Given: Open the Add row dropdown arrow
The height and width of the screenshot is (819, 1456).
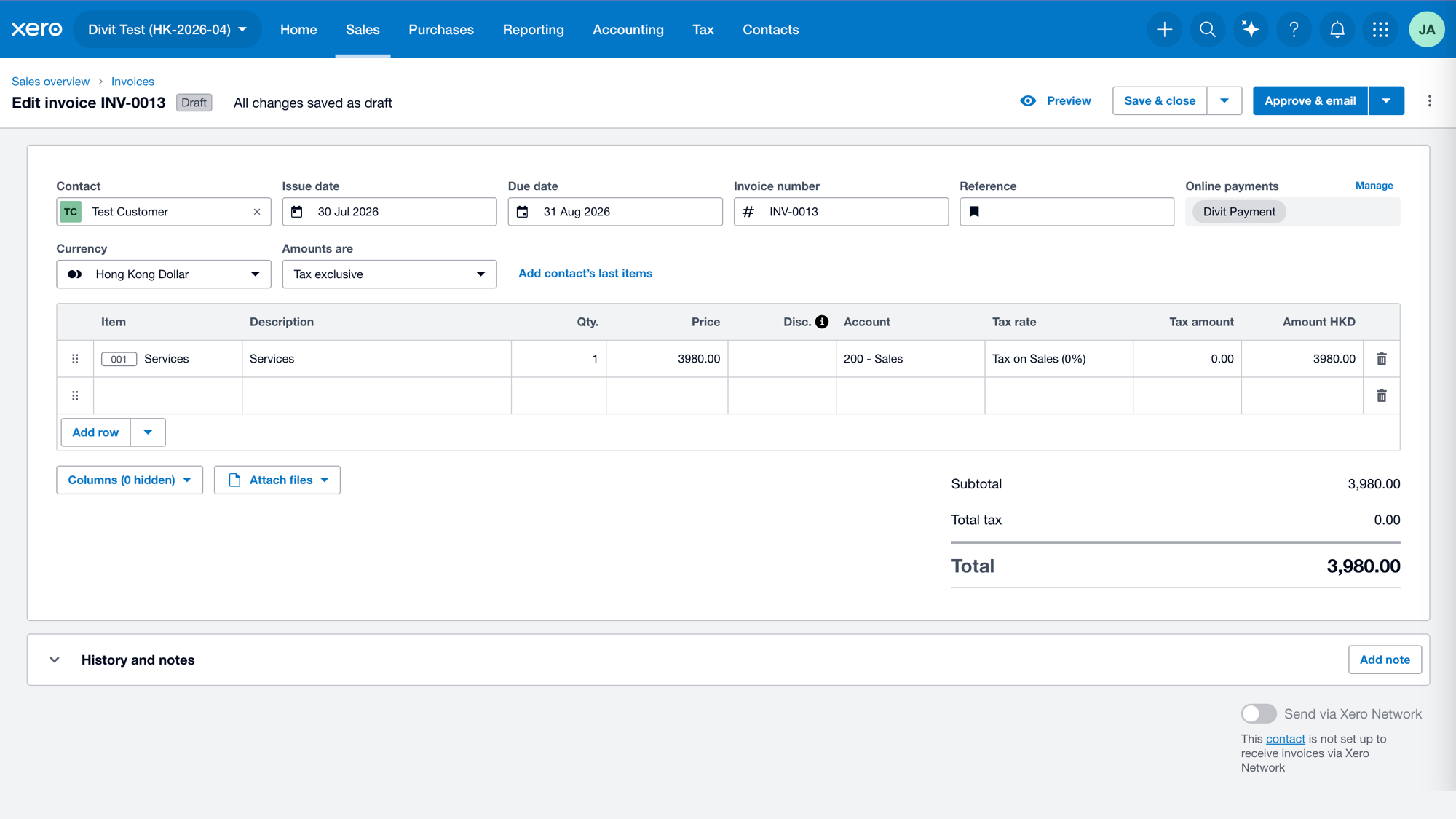Looking at the screenshot, I should [148, 432].
